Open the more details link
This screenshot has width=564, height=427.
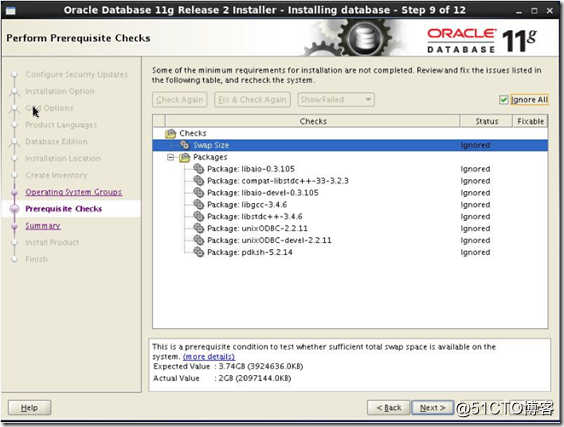tap(209, 357)
